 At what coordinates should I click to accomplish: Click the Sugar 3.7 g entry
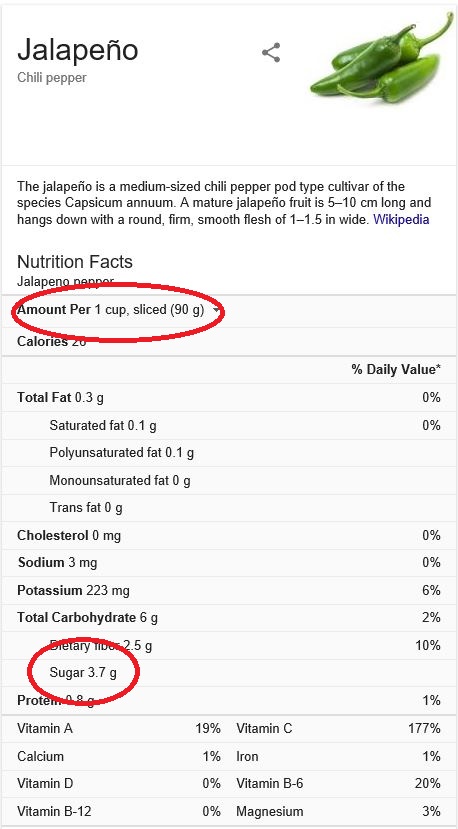pyautogui.click(x=83, y=673)
